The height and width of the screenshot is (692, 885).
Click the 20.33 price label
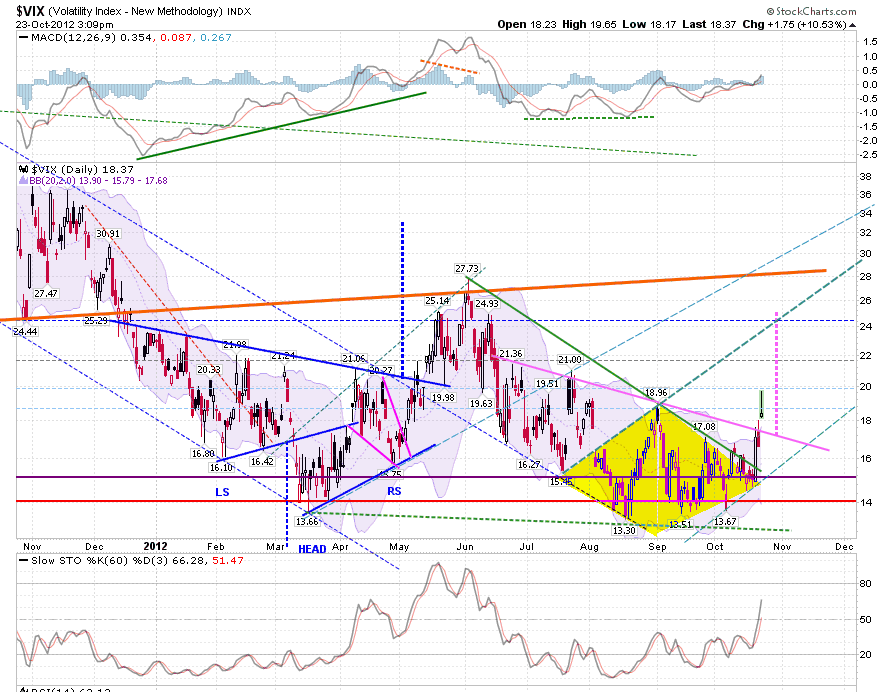pyautogui.click(x=209, y=370)
